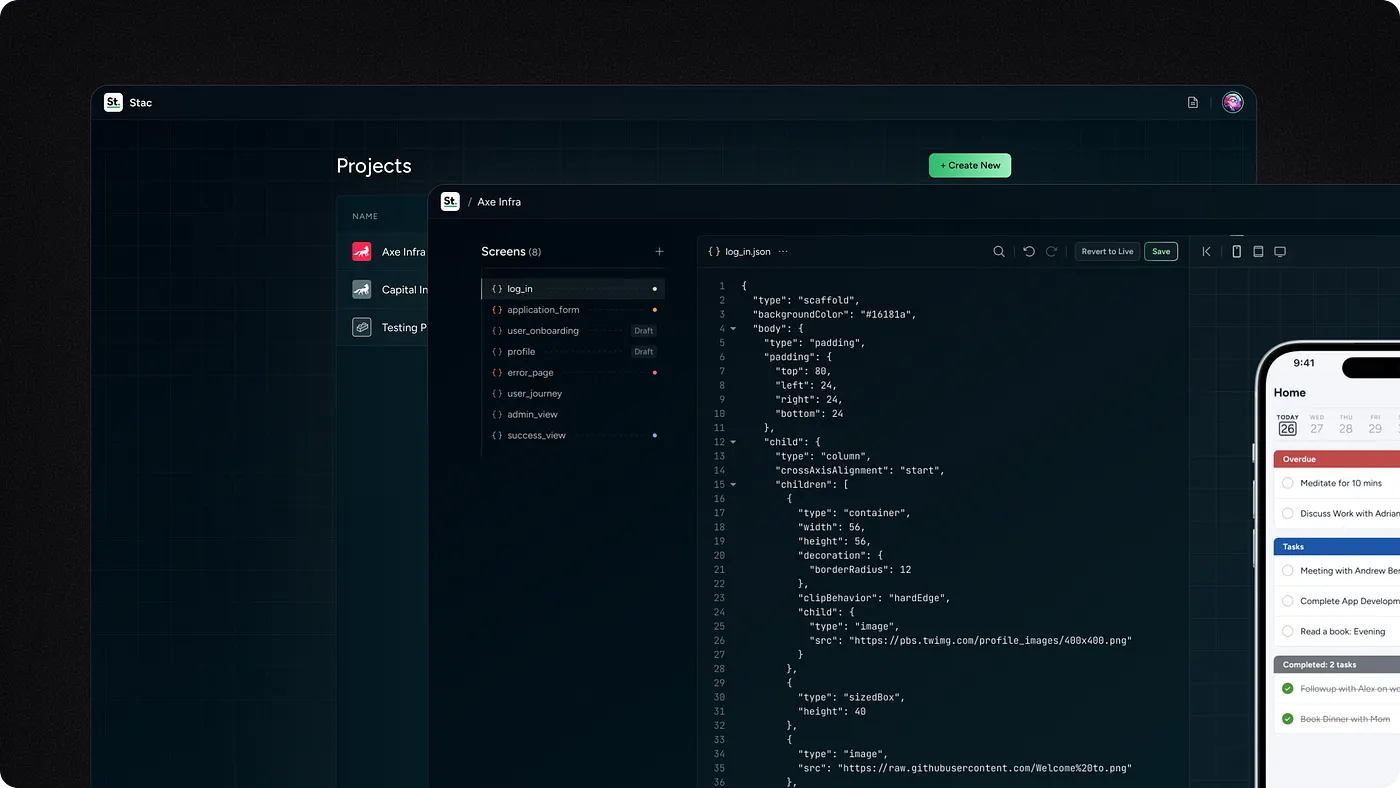Open the Axe Infra breadcrumb
This screenshot has height=788, width=1400.
coord(499,201)
